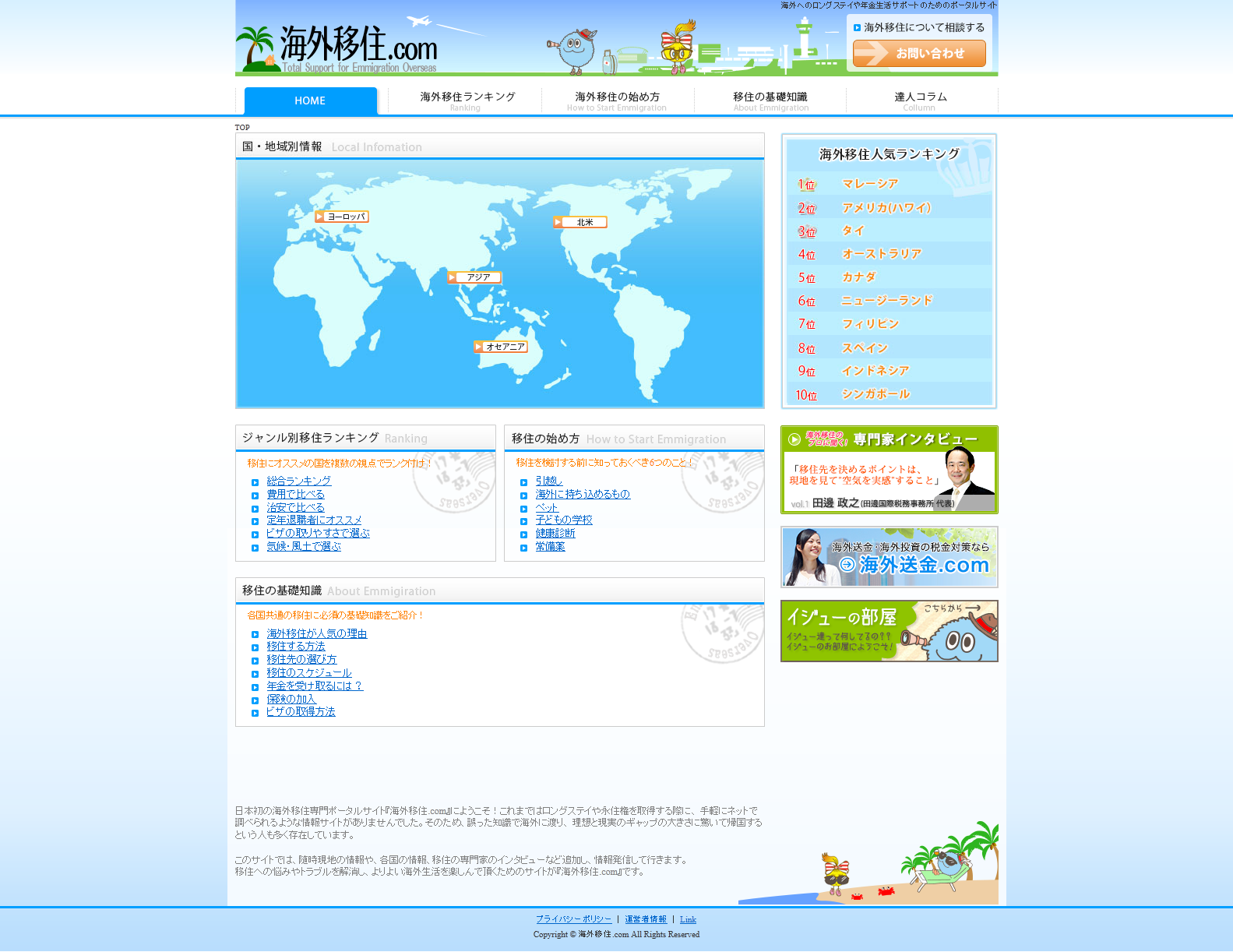Open the 常備薬 link

pyautogui.click(x=550, y=547)
